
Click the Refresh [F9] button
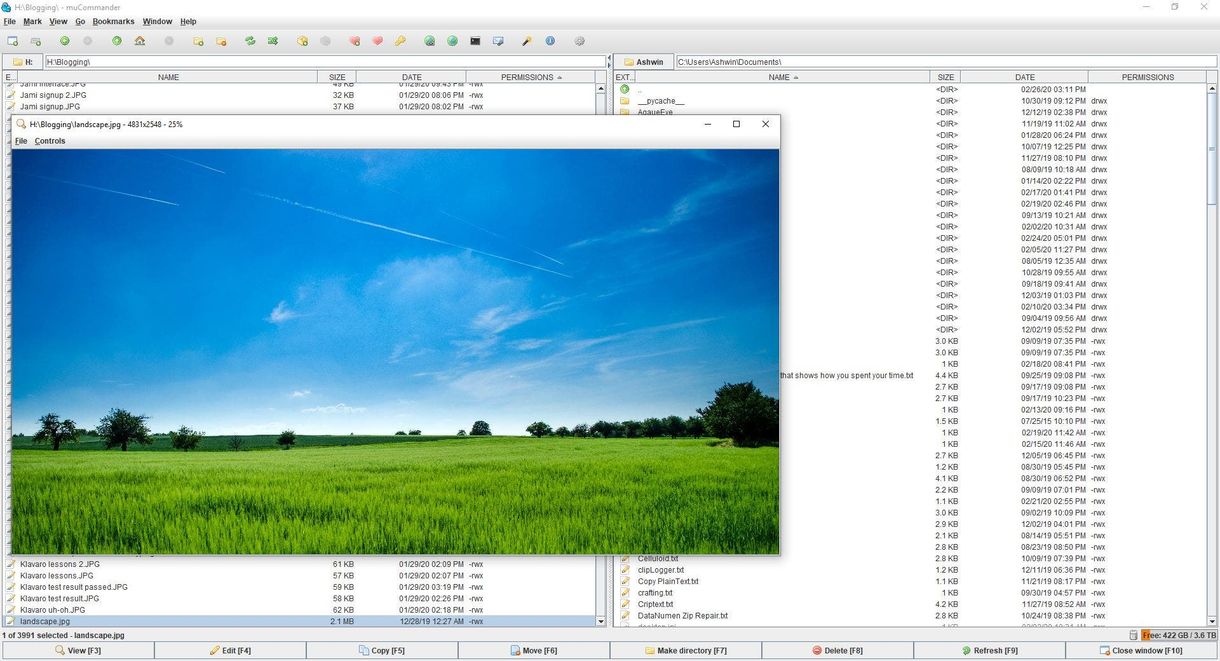989,650
